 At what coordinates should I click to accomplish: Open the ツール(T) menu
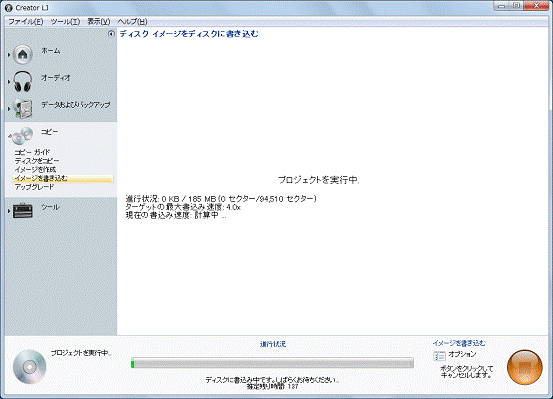pyautogui.click(x=65, y=22)
